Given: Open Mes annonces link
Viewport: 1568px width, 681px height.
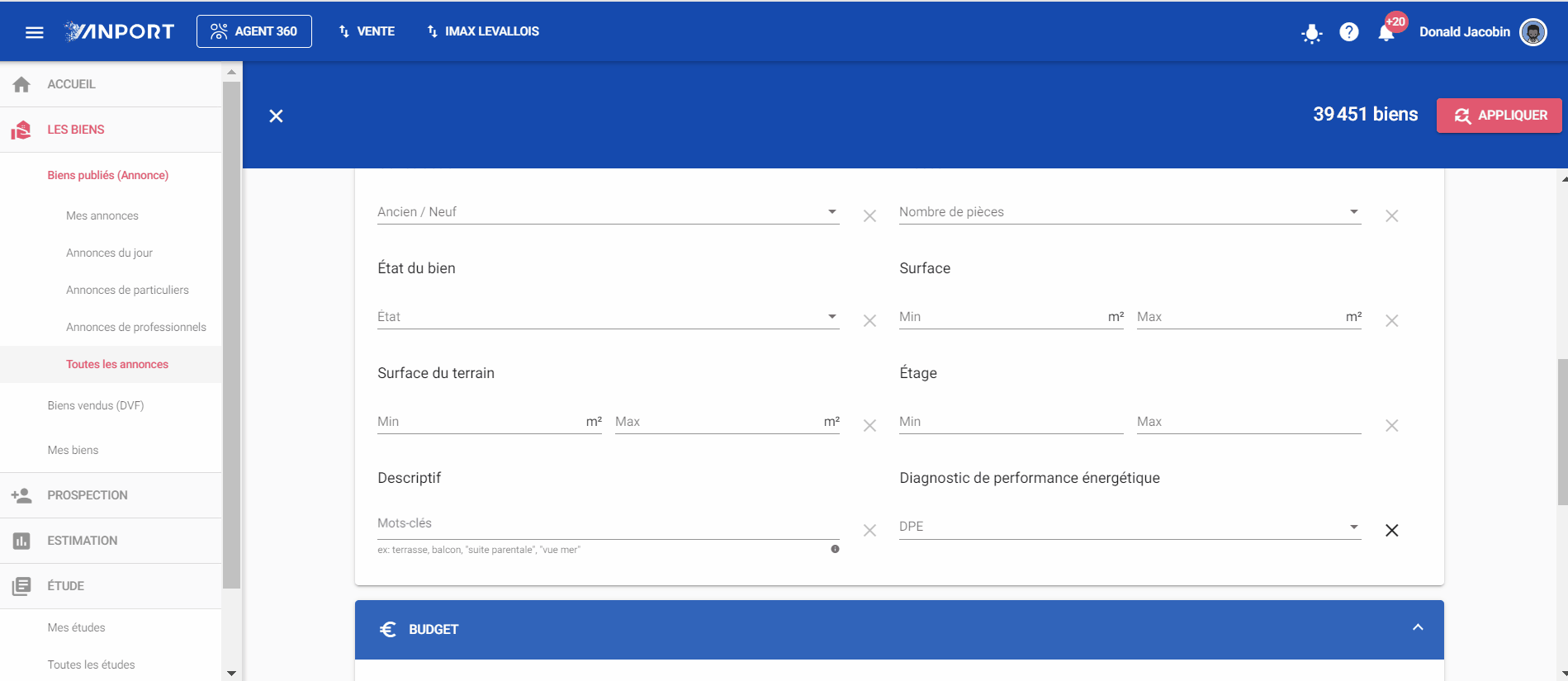Looking at the screenshot, I should tap(102, 215).
